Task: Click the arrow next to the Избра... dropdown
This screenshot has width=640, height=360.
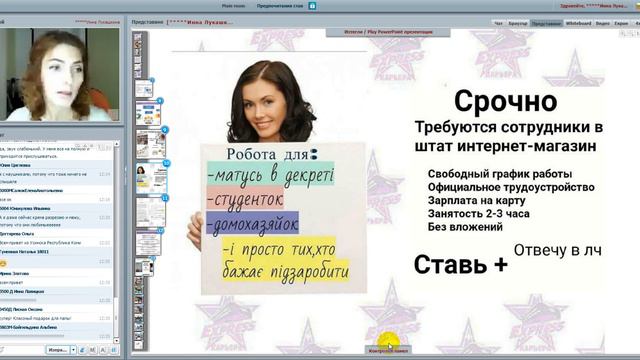Action: (73, 350)
